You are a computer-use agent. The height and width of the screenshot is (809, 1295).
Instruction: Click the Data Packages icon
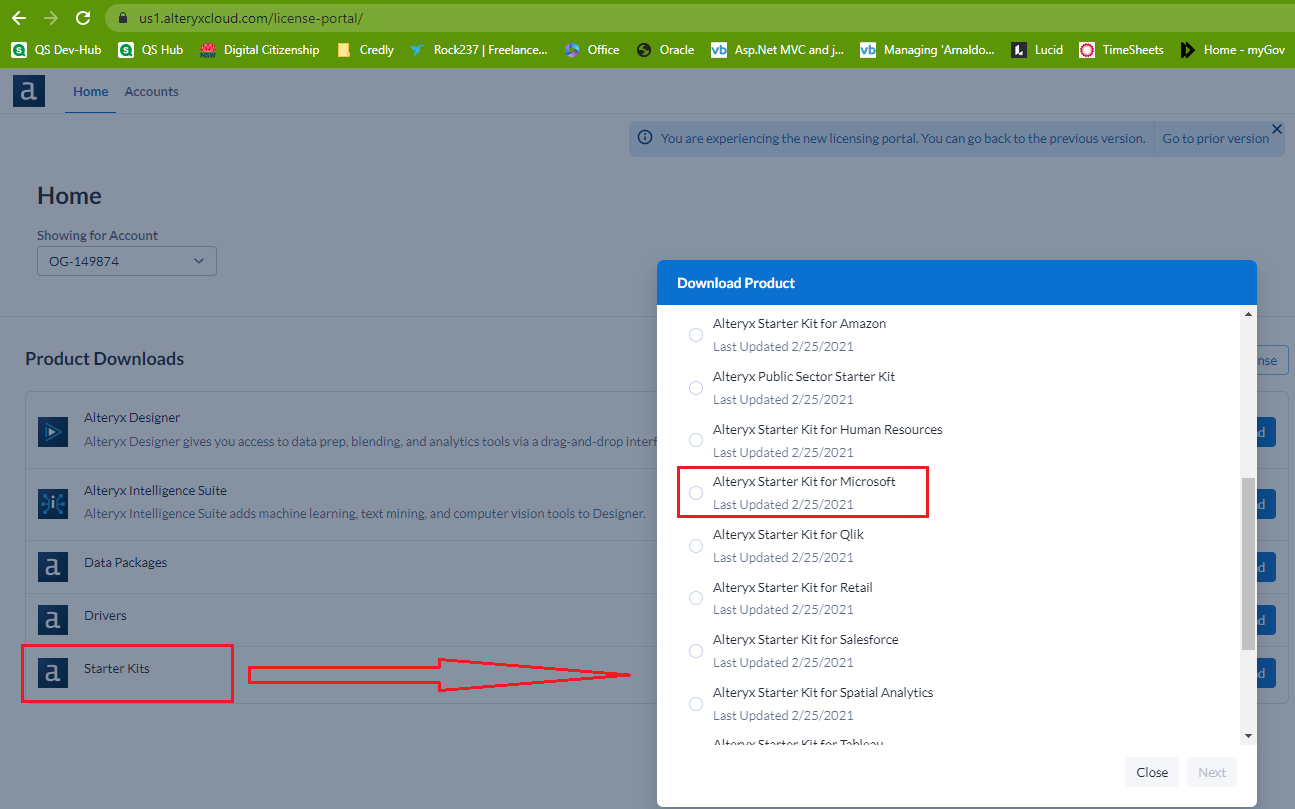(52, 567)
